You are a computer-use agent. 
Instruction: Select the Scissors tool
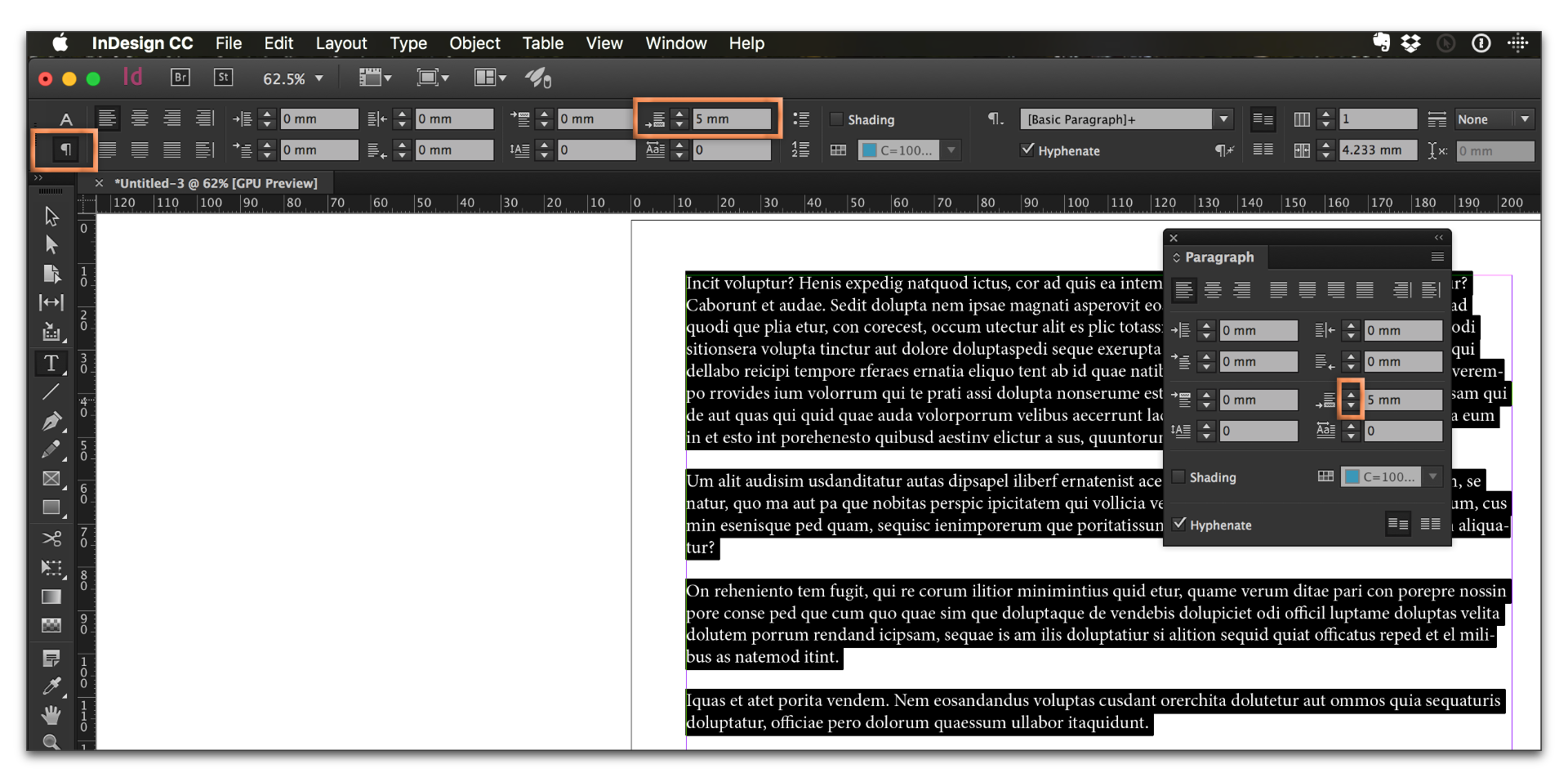point(51,539)
